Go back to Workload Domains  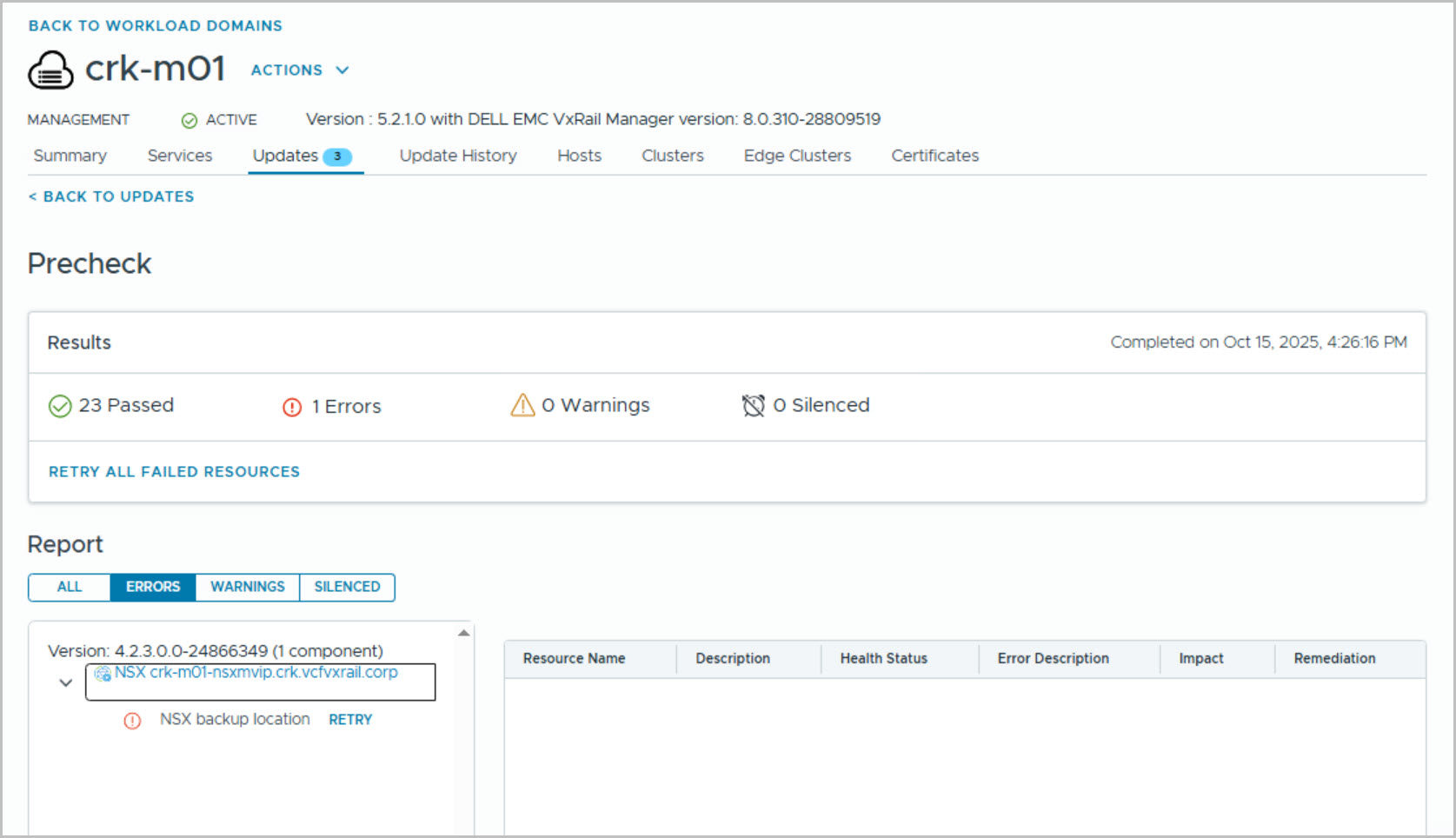pyautogui.click(x=156, y=26)
